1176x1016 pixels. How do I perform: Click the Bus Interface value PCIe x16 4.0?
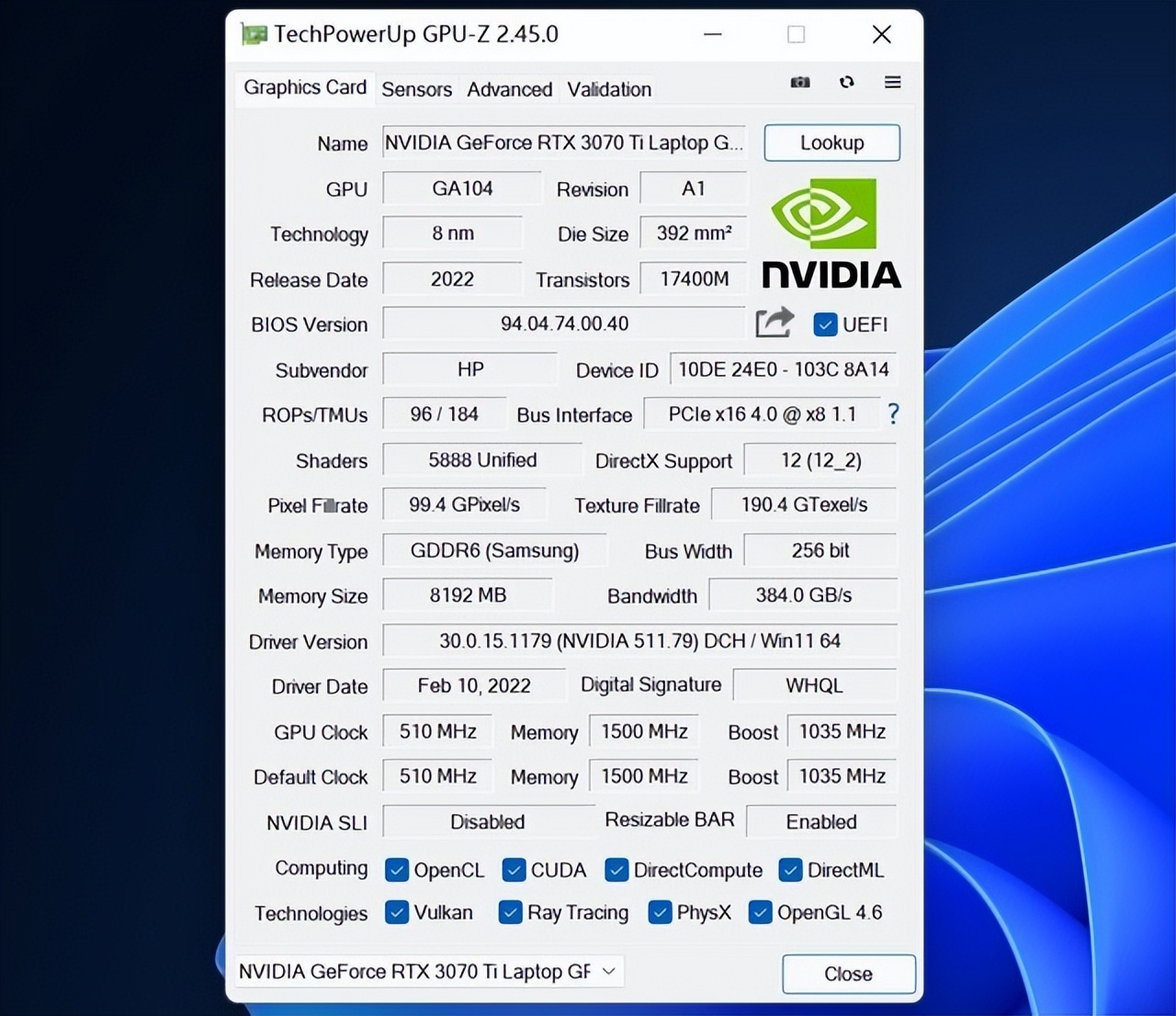click(x=762, y=414)
